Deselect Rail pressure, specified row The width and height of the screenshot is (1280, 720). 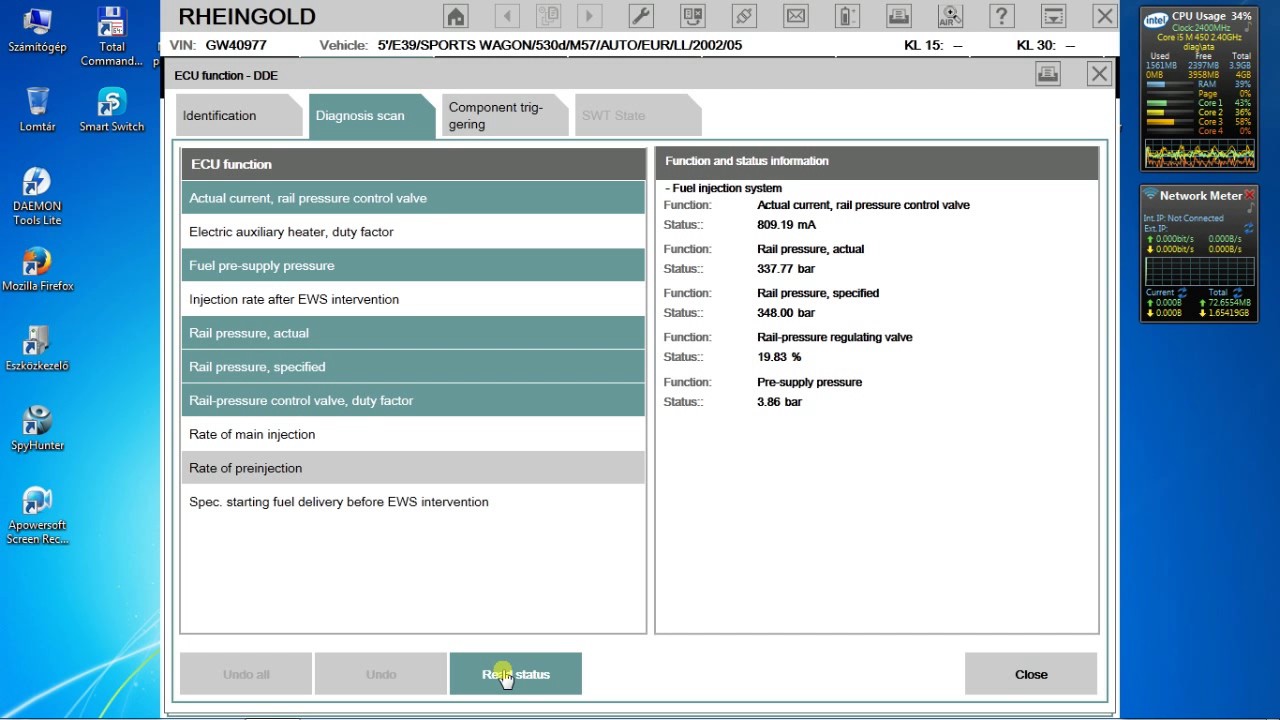click(x=413, y=367)
